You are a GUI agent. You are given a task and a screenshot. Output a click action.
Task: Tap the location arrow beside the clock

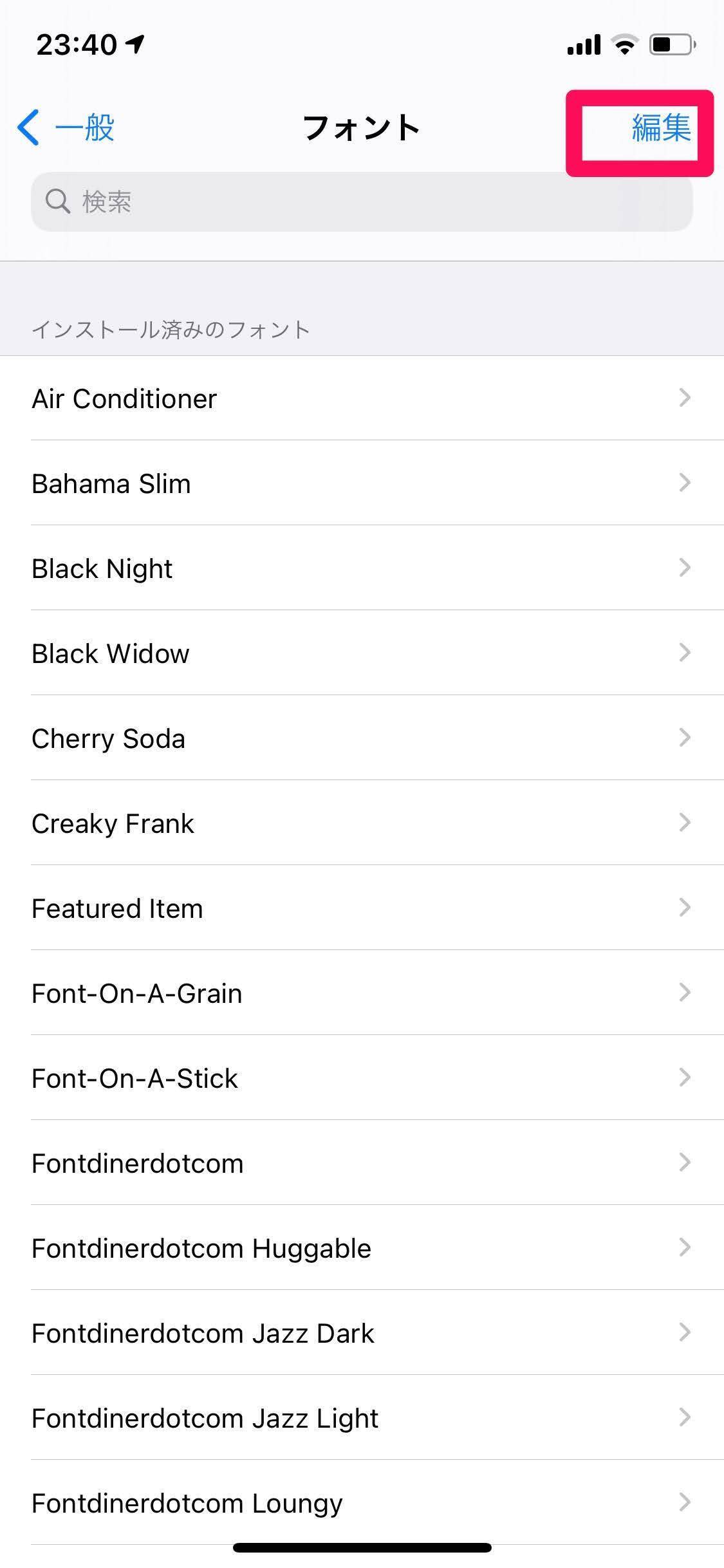click(x=135, y=44)
